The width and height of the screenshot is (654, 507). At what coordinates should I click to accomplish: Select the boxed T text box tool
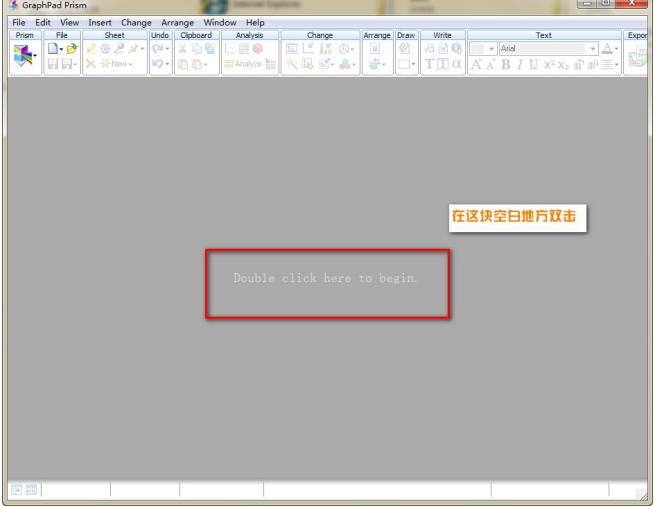coord(443,64)
